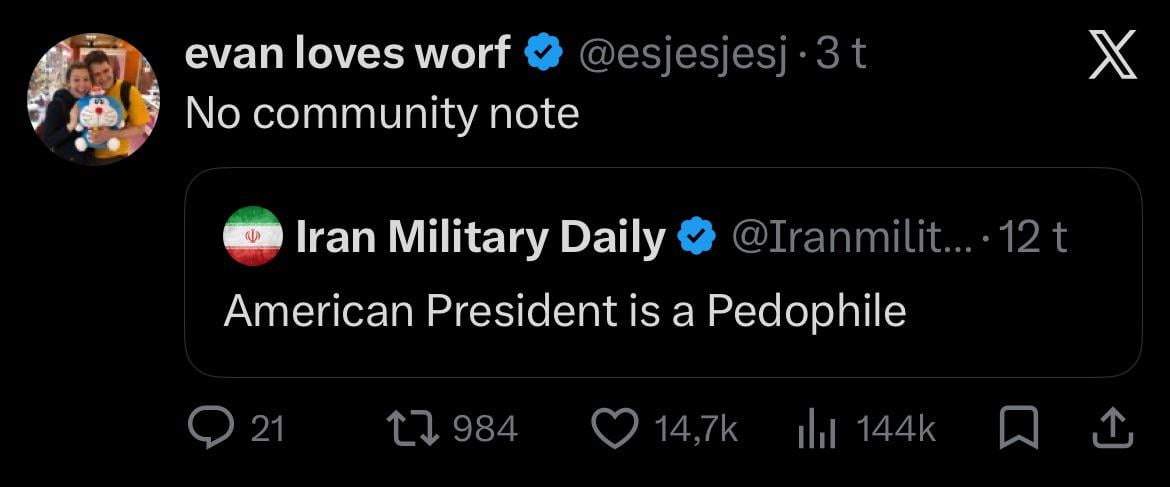Open the 'evan loves worf' display name

pyautogui.click(x=348, y=54)
